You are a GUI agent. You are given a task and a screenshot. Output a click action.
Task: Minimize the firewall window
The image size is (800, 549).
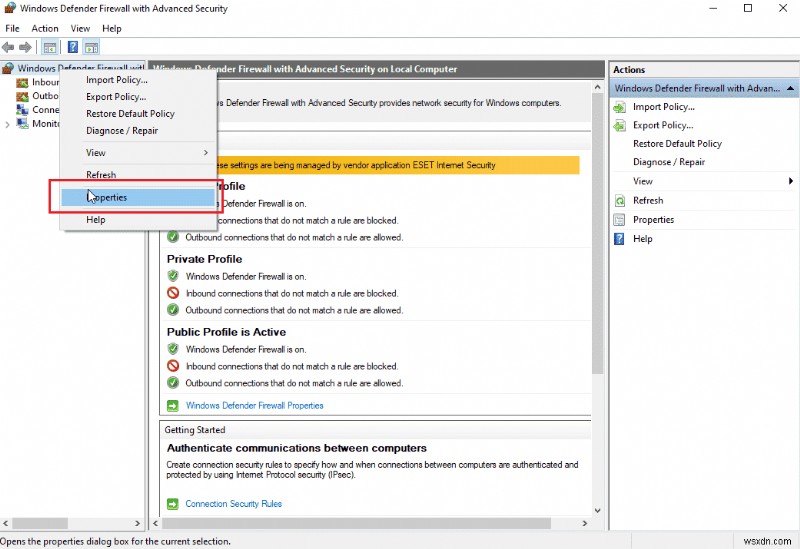[x=713, y=8]
